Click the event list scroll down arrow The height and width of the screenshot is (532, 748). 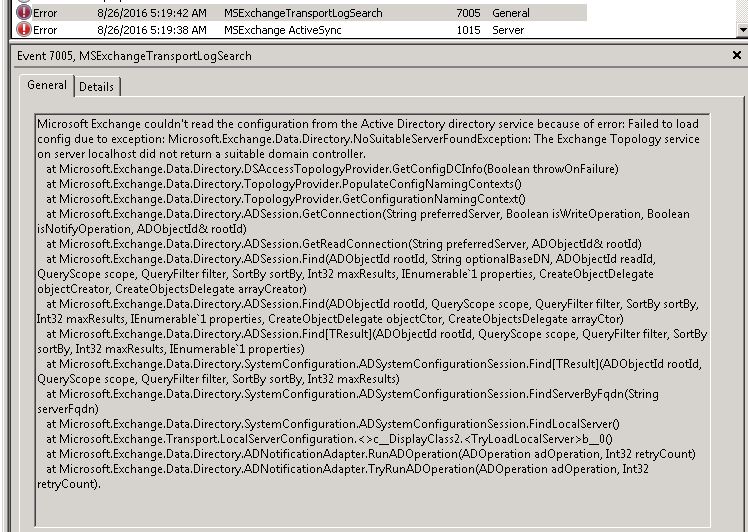pyautogui.click(x=742, y=30)
